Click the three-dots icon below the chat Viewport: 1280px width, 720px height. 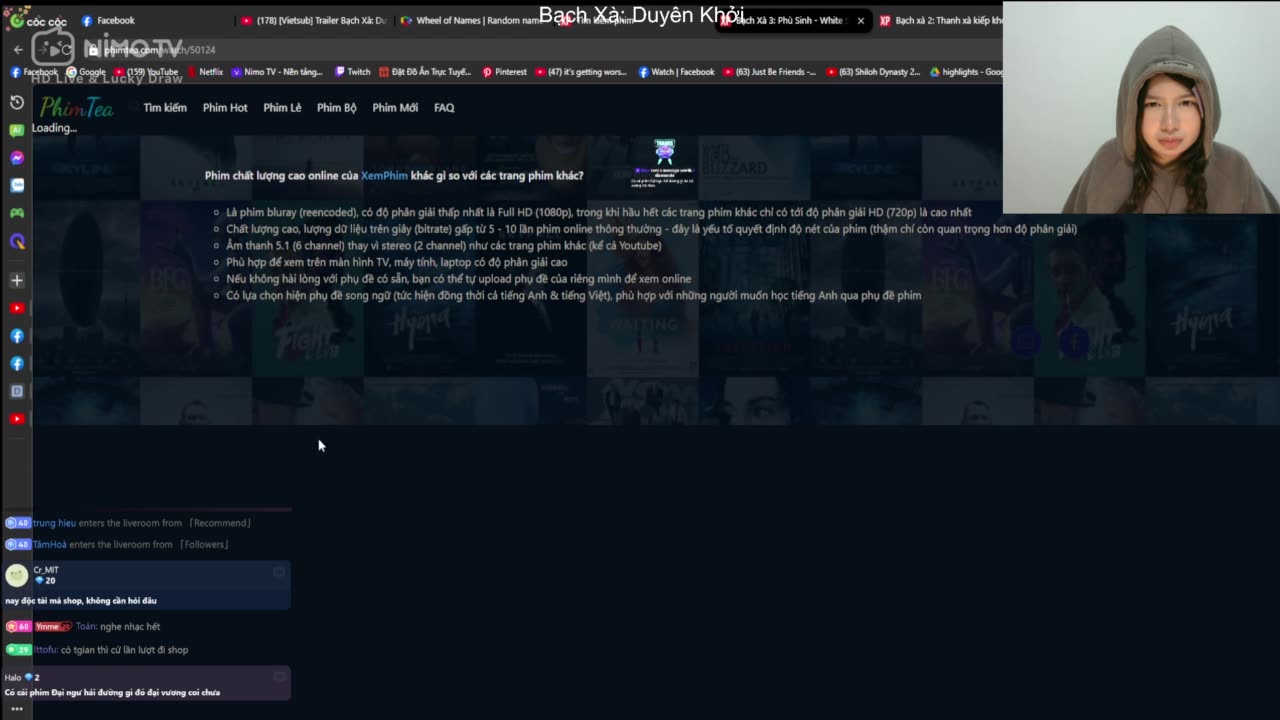tap(17, 708)
